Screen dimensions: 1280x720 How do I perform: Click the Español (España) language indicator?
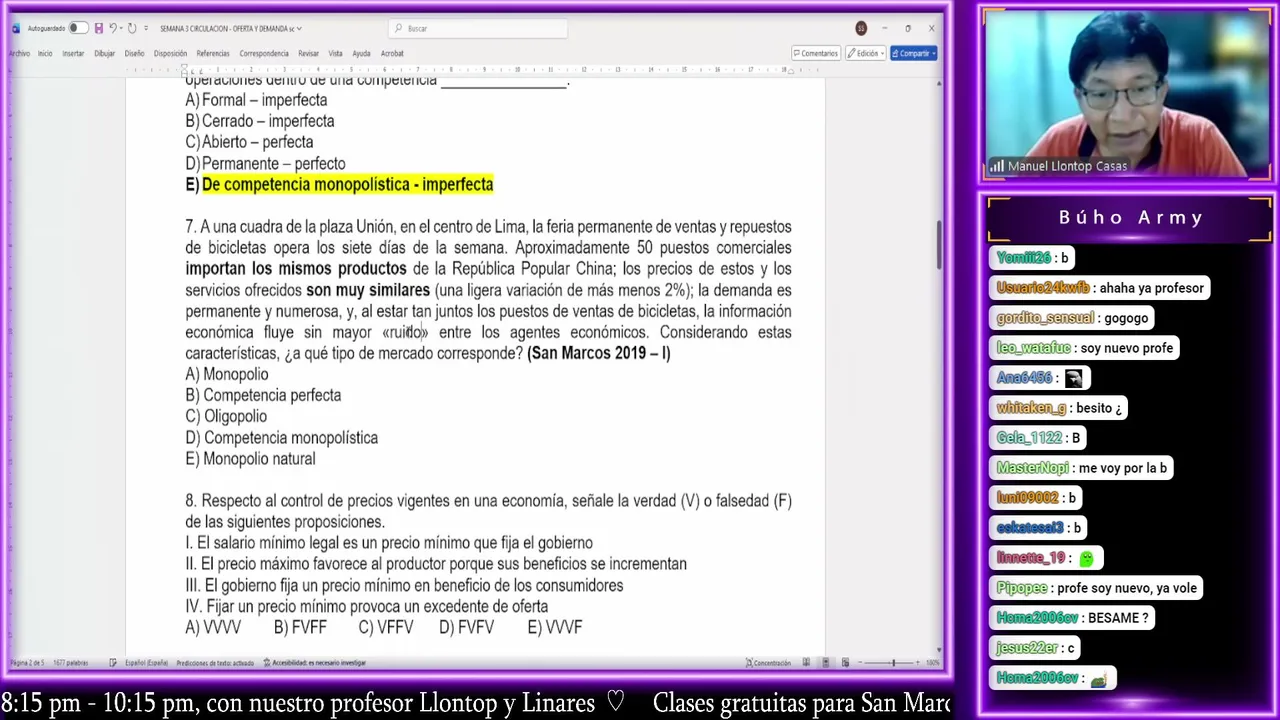(x=146, y=663)
